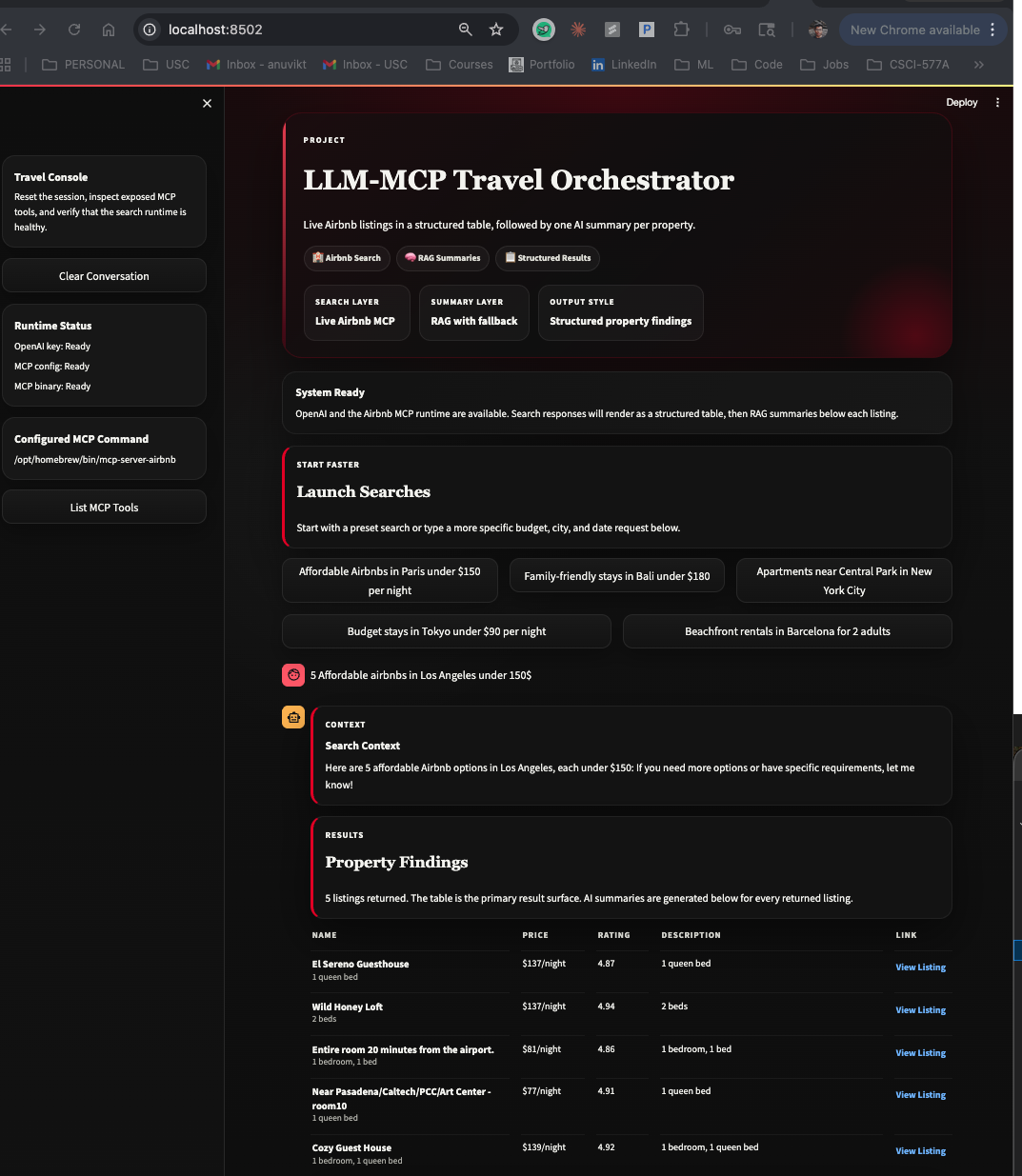
Task: Open Inbox - USC Gmail bookmark
Action: tap(365, 65)
